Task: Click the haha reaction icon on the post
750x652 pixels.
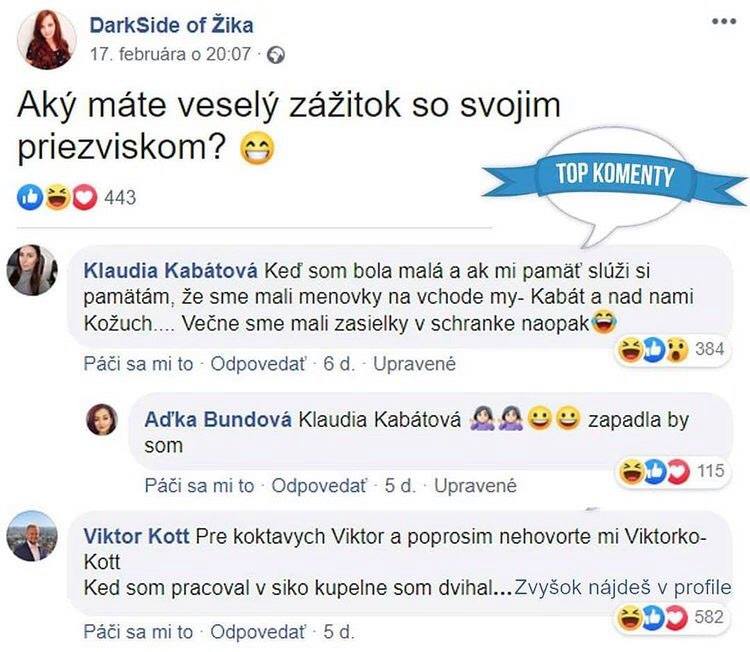Action: [x=57, y=197]
